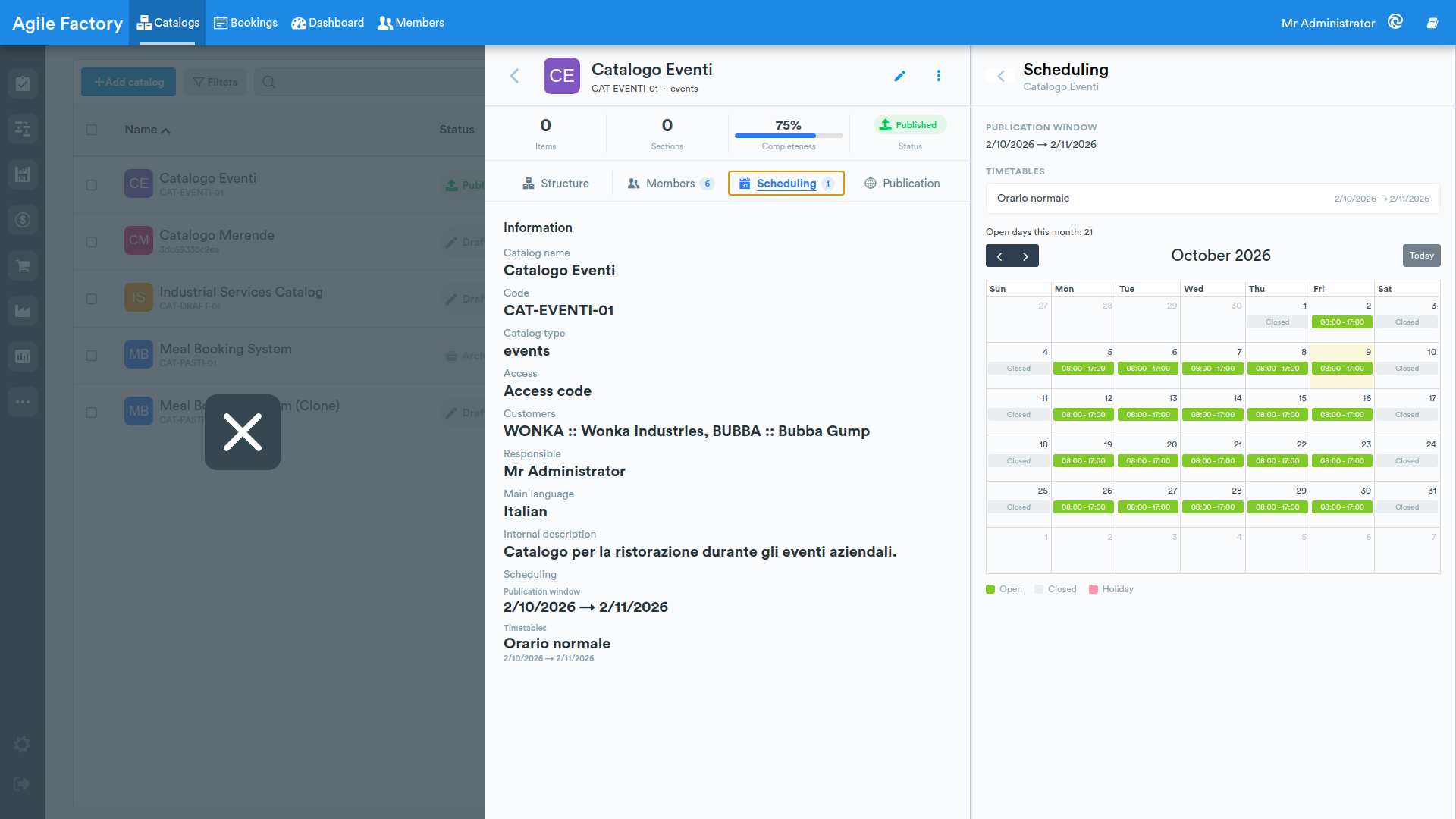1456x819 pixels.
Task: Open the three dots more icon in the sidebar
Action: pyautogui.click(x=23, y=402)
